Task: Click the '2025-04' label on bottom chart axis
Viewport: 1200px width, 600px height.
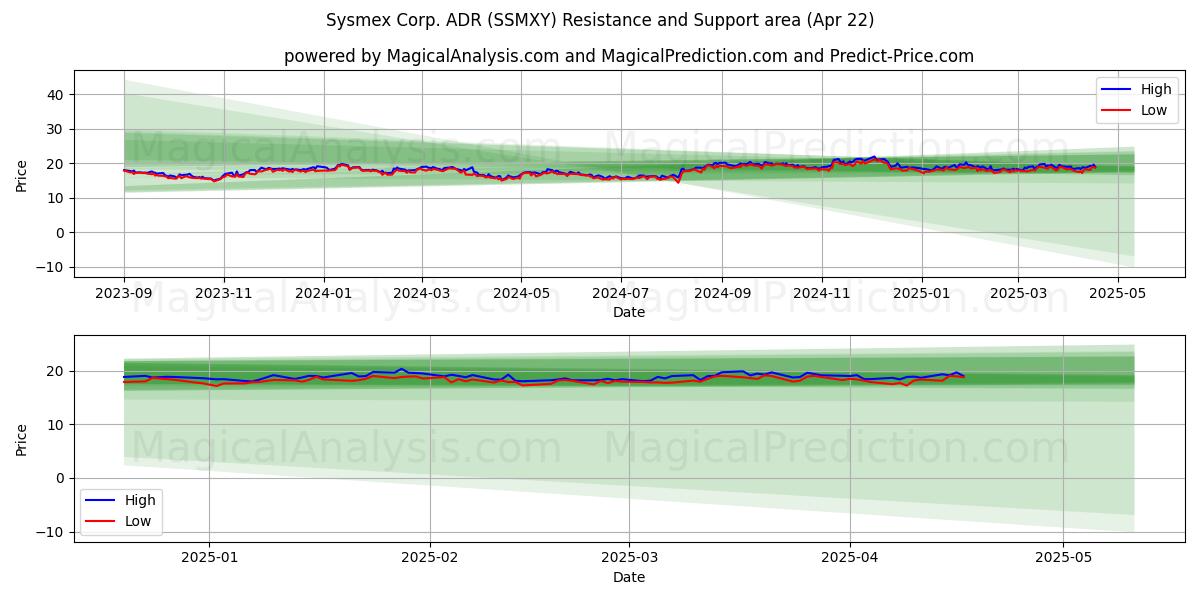Action: tap(849, 560)
